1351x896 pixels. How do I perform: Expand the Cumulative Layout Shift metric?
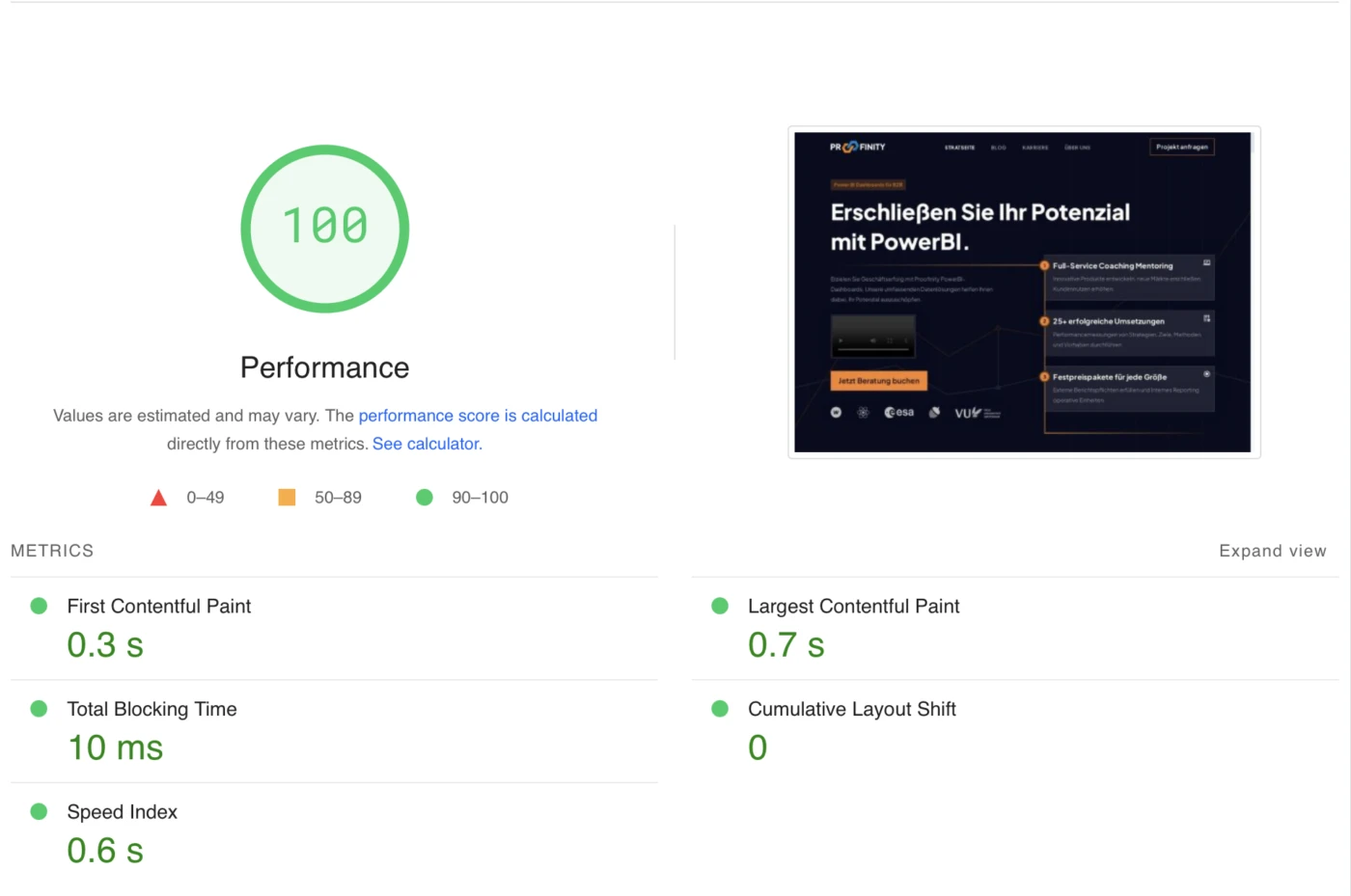[1015, 732]
